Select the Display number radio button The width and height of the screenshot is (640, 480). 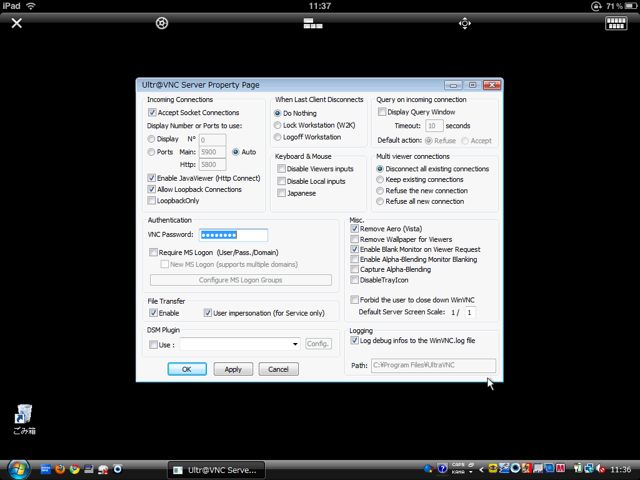pyautogui.click(x=151, y=139)
